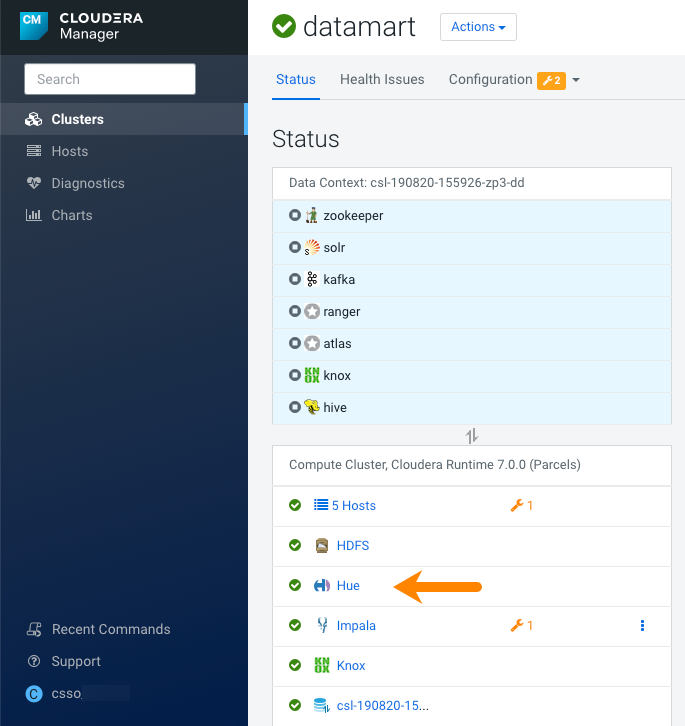Screen dimensions: 685x726
Task: Click the datamart green health checkmark
Action: tap(284, 26)
